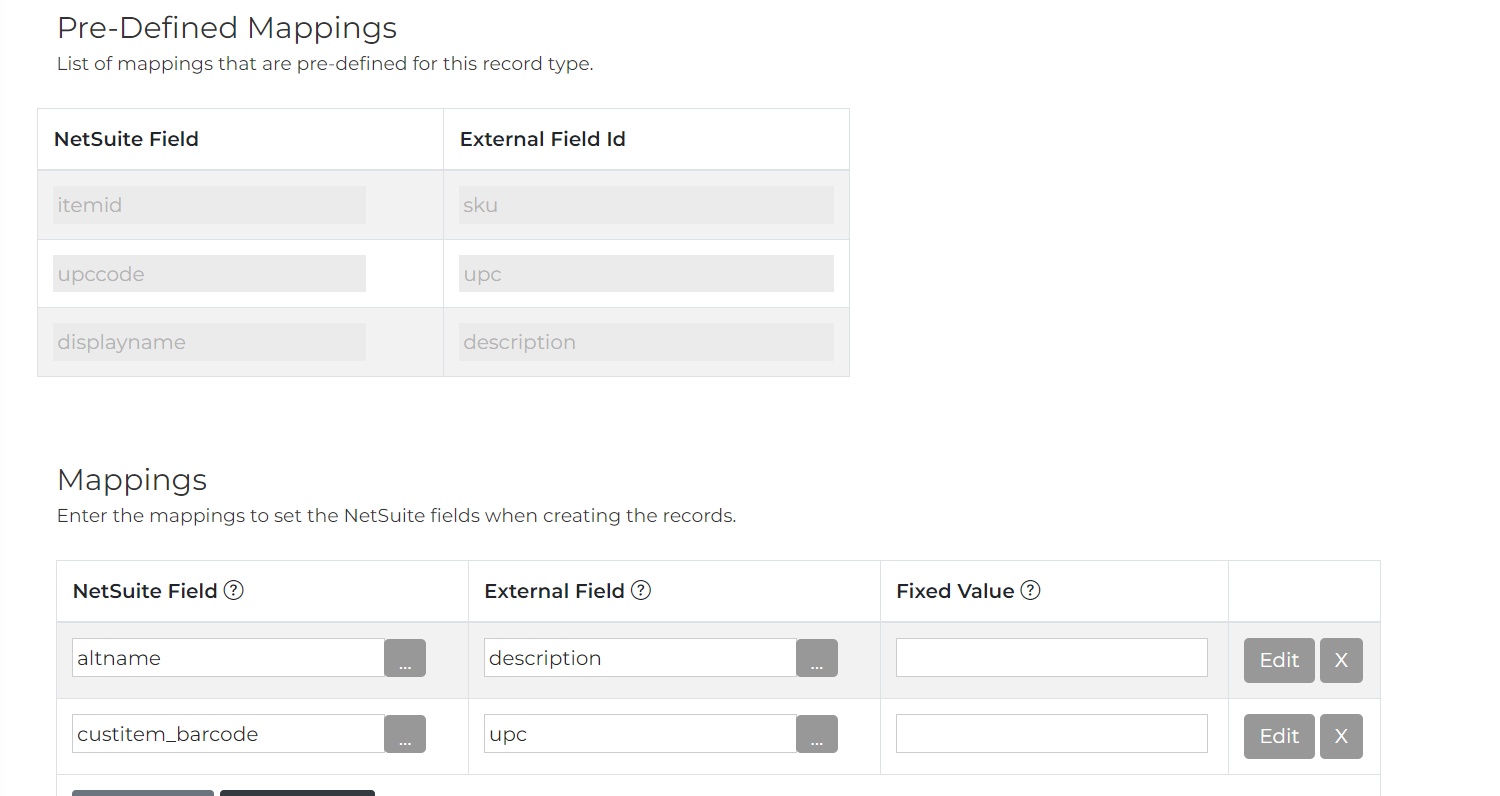Click the pre-defined itemid field

pos(209,205)
